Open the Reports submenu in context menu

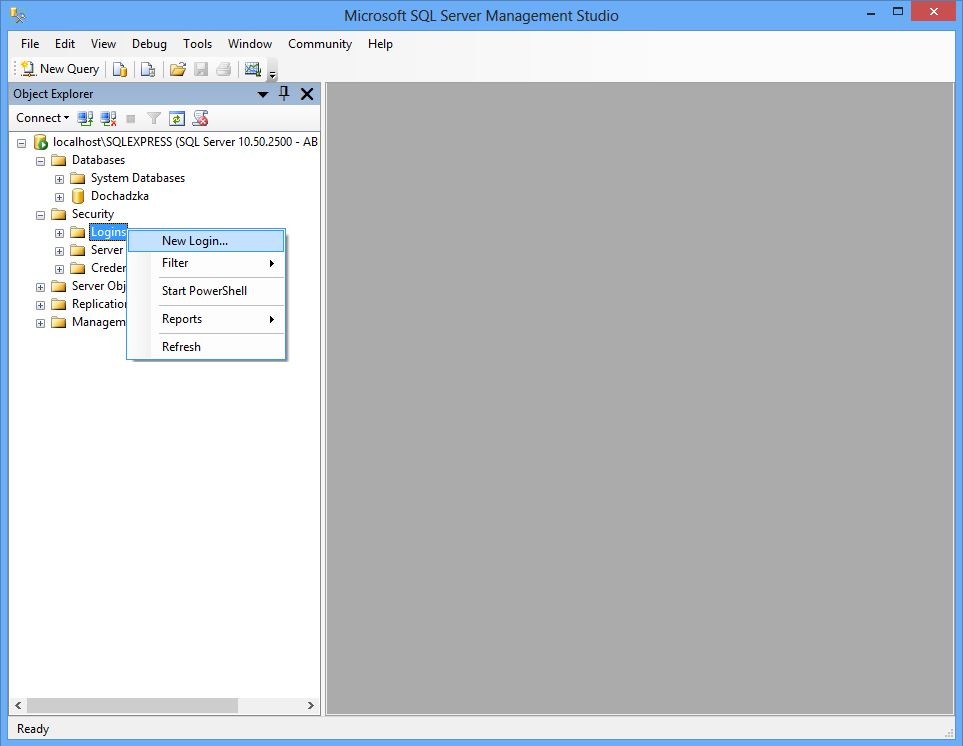[x=206, y=319]
